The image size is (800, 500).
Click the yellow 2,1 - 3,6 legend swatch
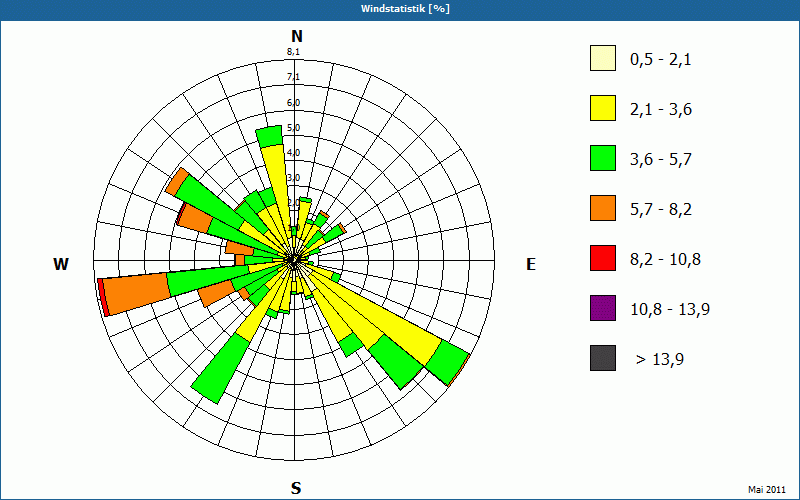point(603,108)
